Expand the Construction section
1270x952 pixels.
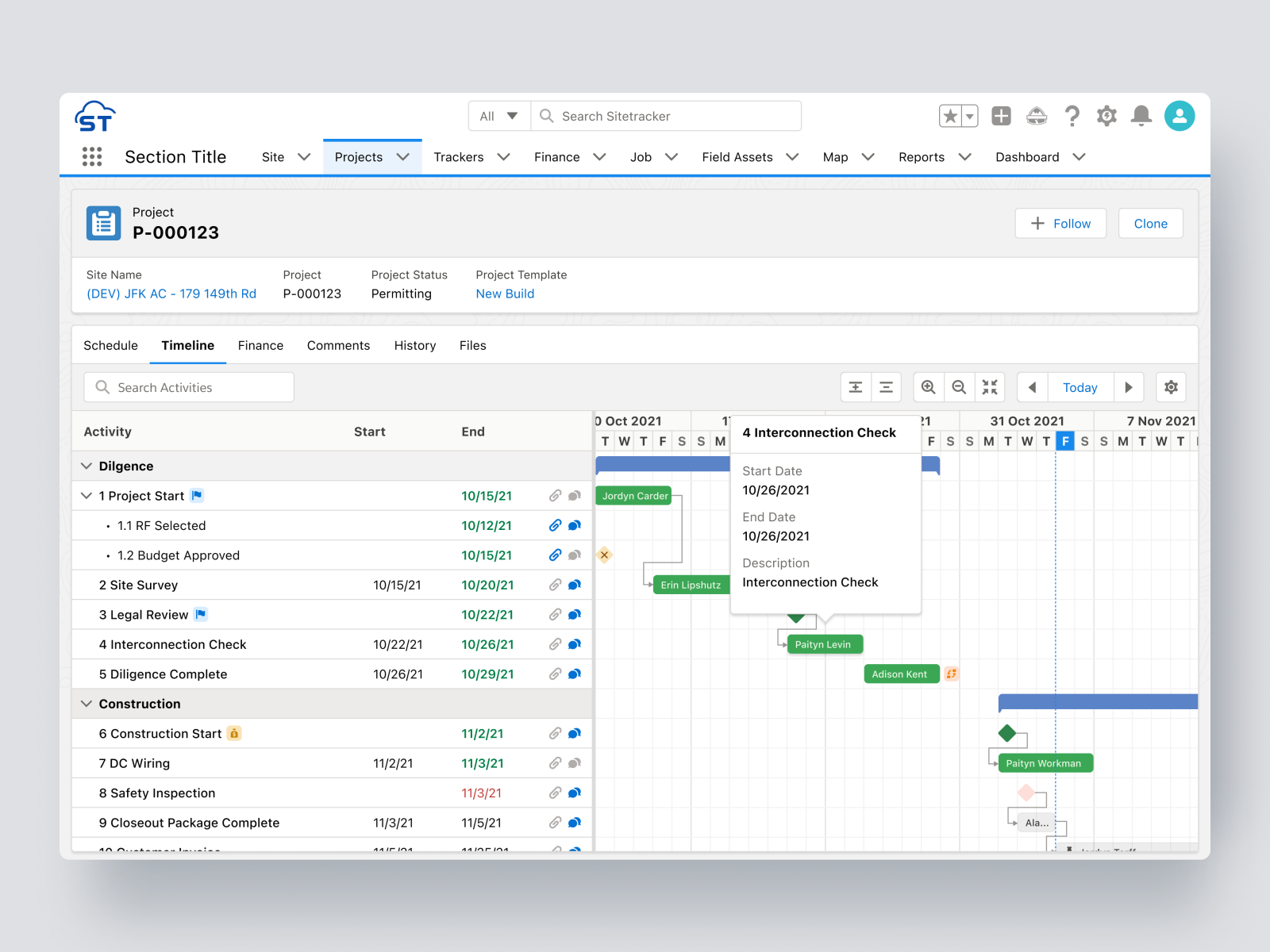point(87,704)
